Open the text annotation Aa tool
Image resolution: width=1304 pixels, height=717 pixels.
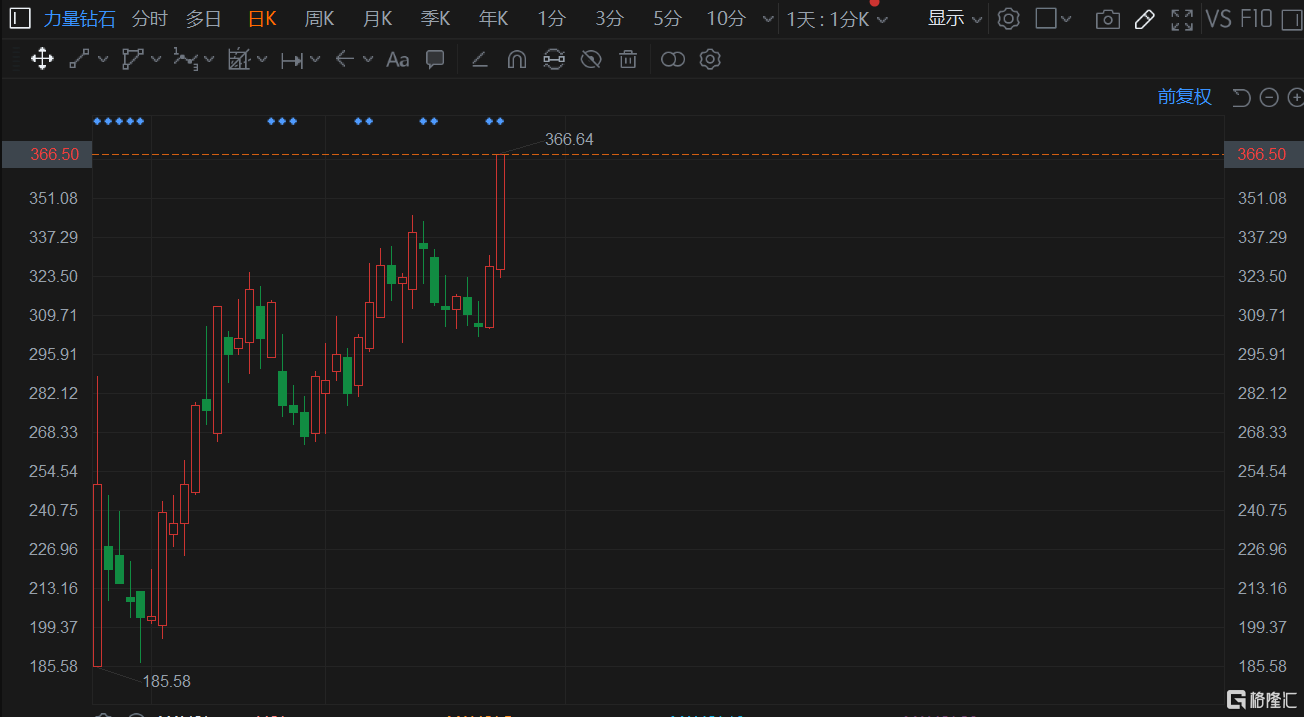click(x=397, y=60)
